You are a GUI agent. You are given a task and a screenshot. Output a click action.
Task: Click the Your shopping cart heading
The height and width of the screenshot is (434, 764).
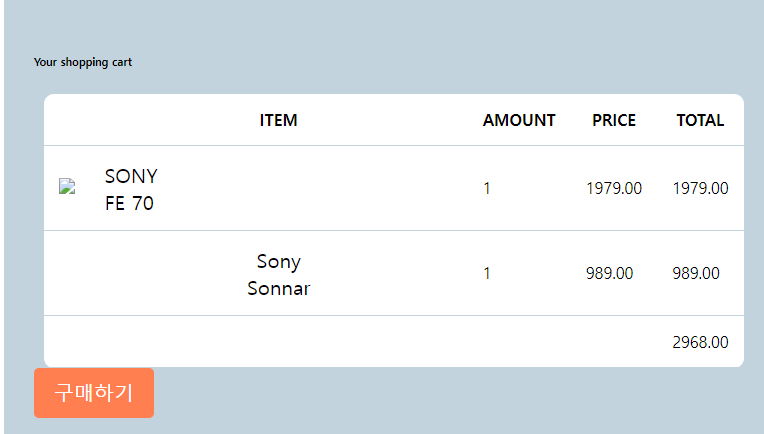83,62
